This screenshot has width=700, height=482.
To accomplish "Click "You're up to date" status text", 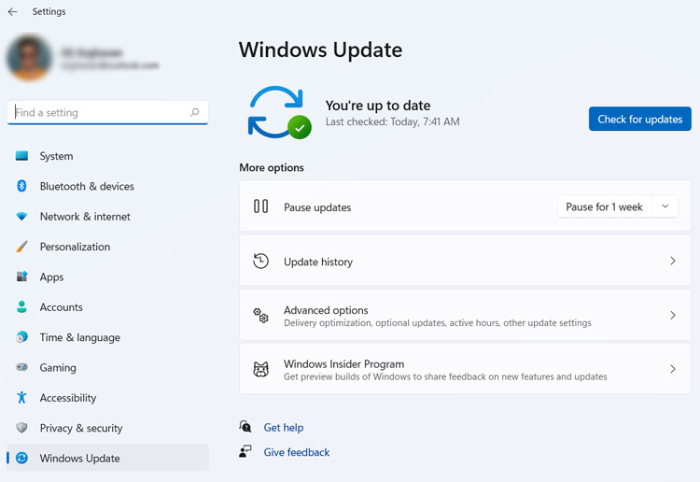I will pyautogui.click(x=378, y=105).
